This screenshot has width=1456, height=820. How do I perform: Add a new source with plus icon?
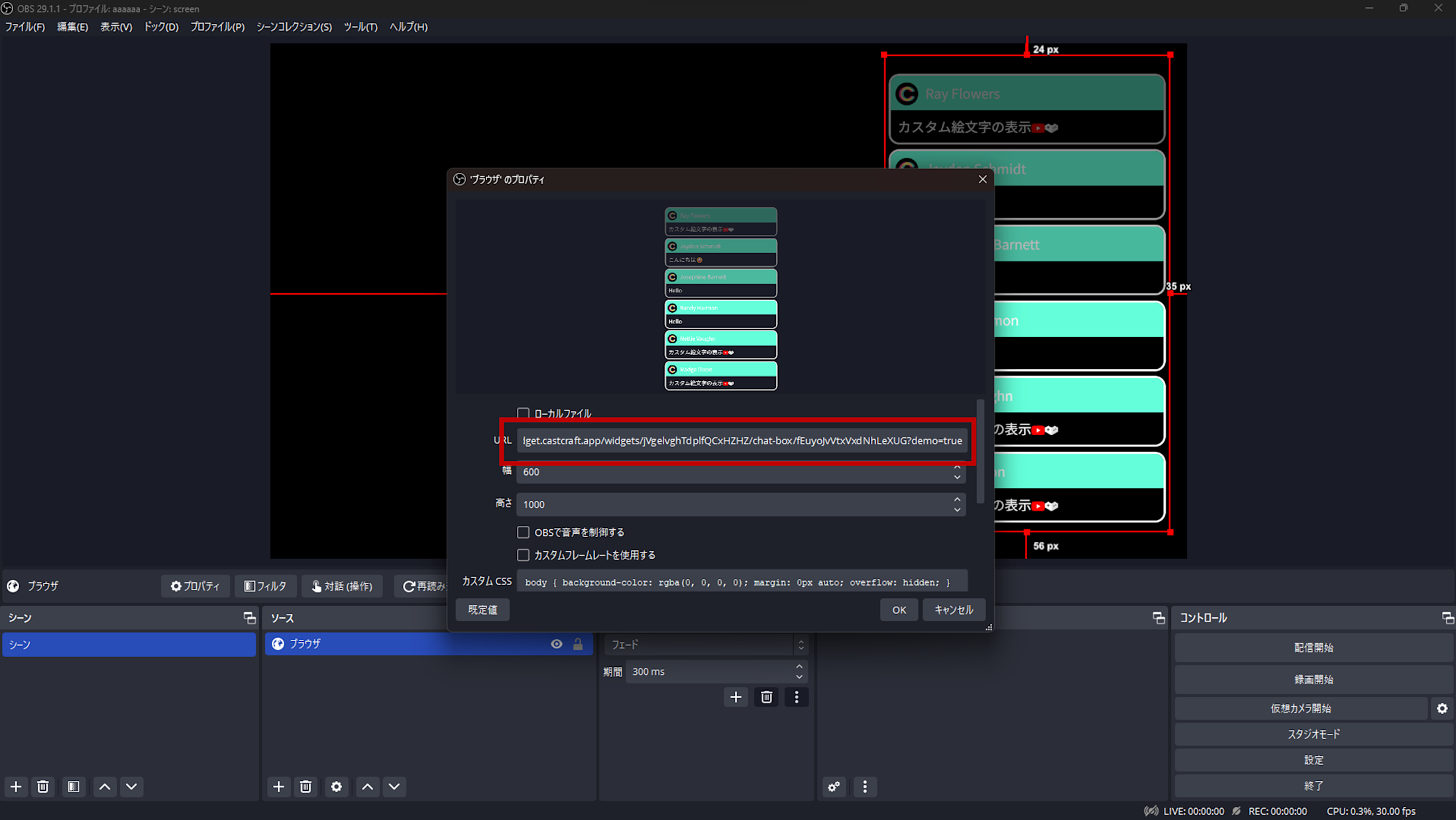click(278, 786)
